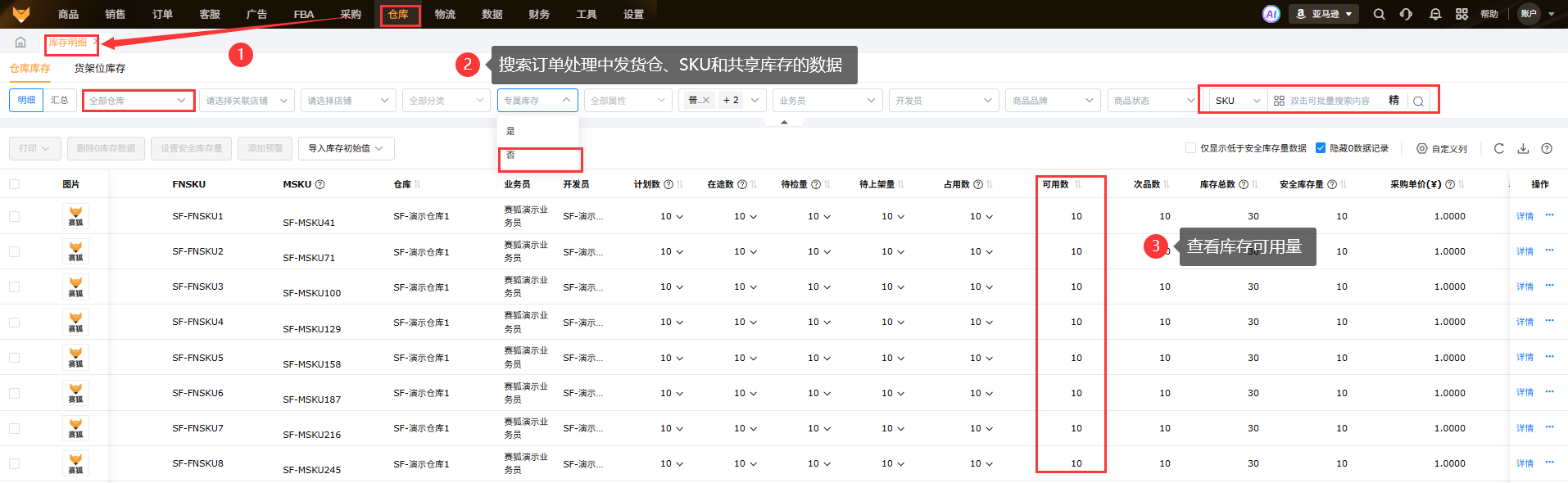Open customer service headset icon
Screen dimensions: 1568x483
(1406, 14)
